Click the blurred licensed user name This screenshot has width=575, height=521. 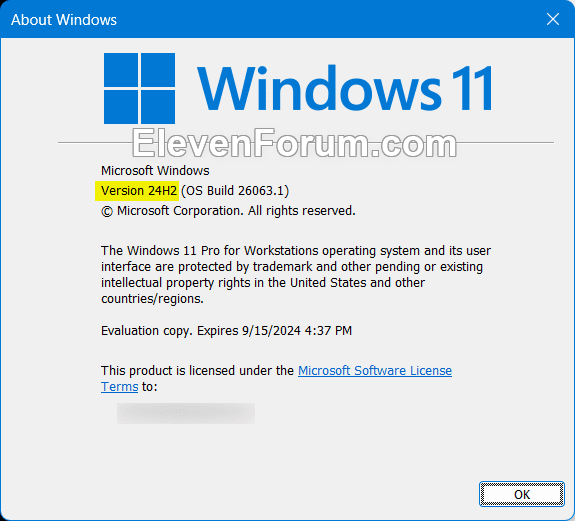click(186, 413)
